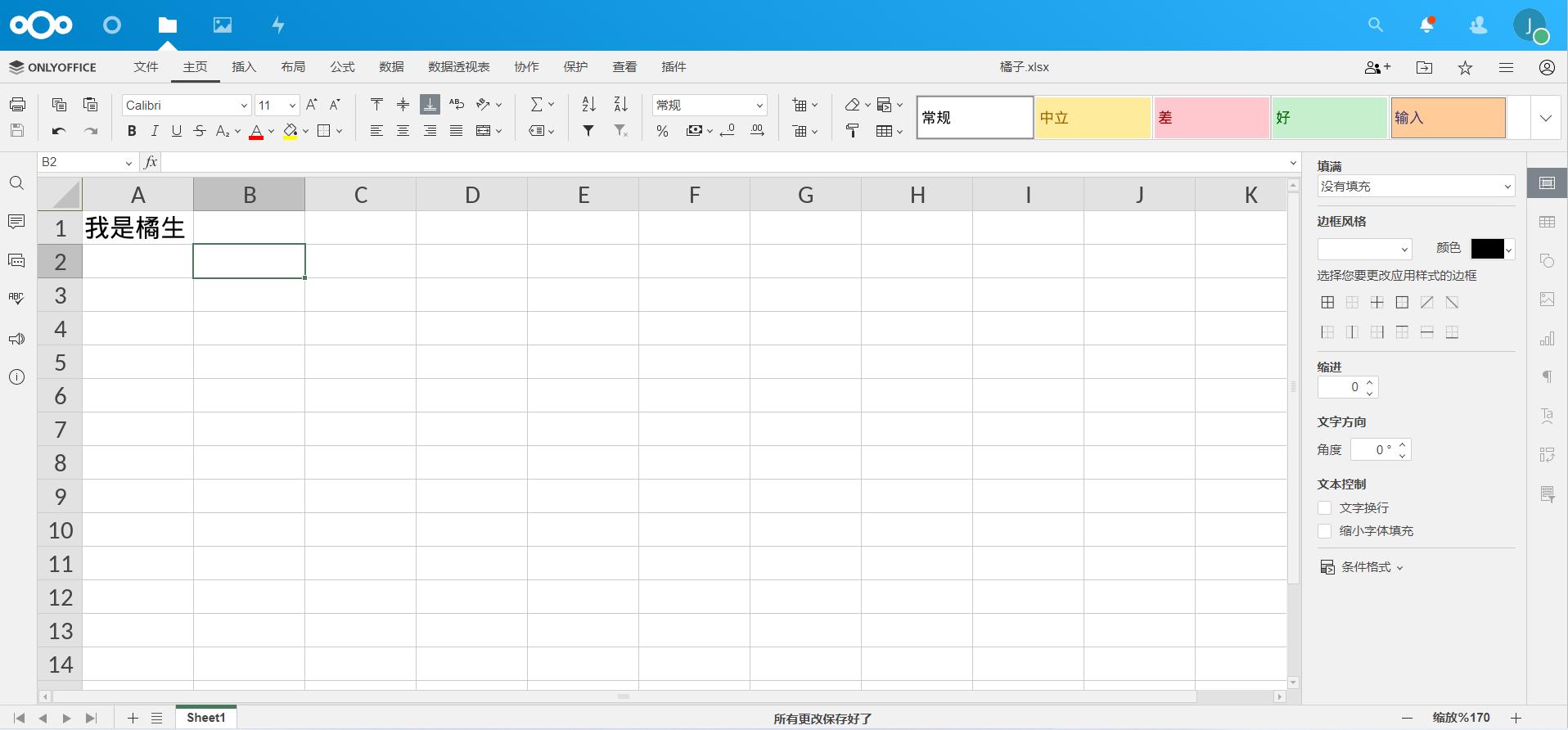Toggle wrap text button
This screenshot has height=730, width=1568.
coord(457,105)
